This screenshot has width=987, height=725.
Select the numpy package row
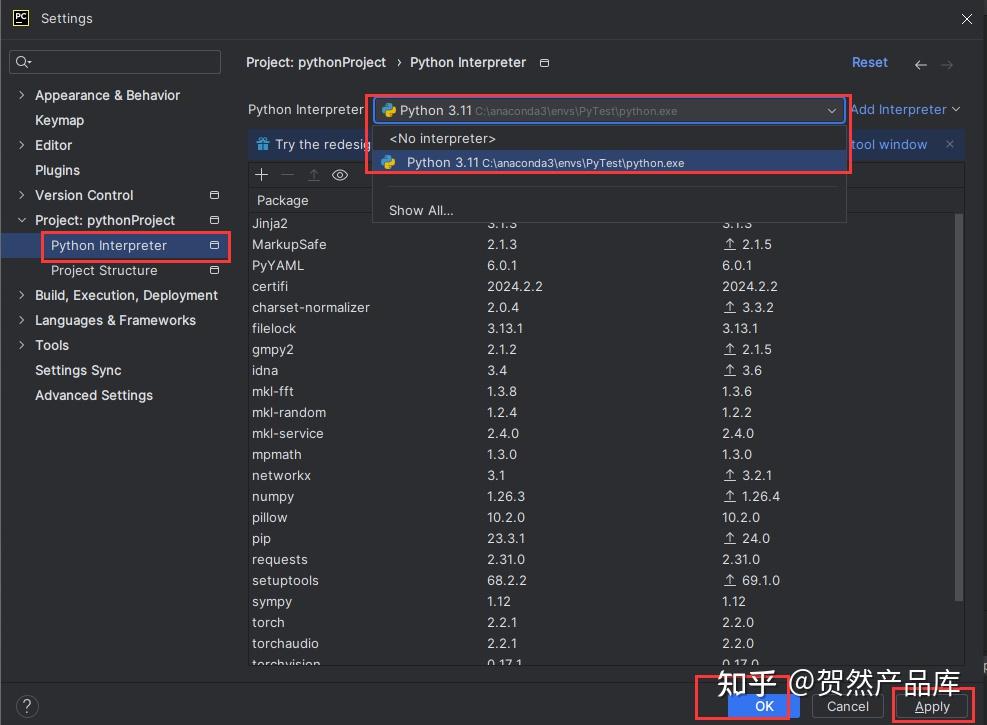click(601, 497)
